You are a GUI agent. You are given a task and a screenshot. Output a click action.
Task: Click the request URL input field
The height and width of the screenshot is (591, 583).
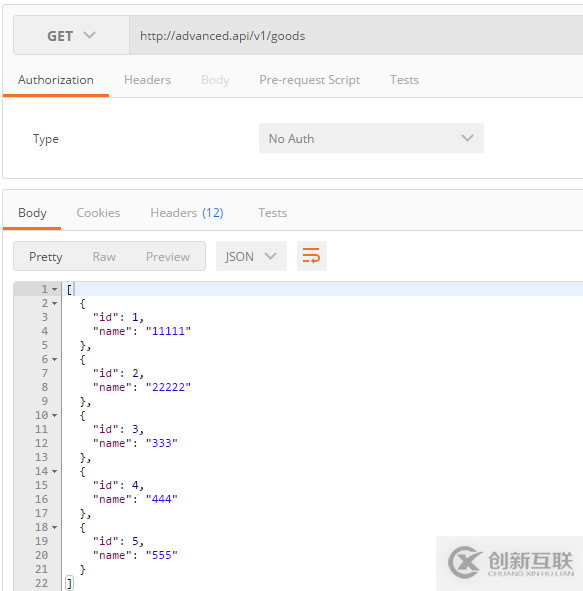tap(356, 36)
